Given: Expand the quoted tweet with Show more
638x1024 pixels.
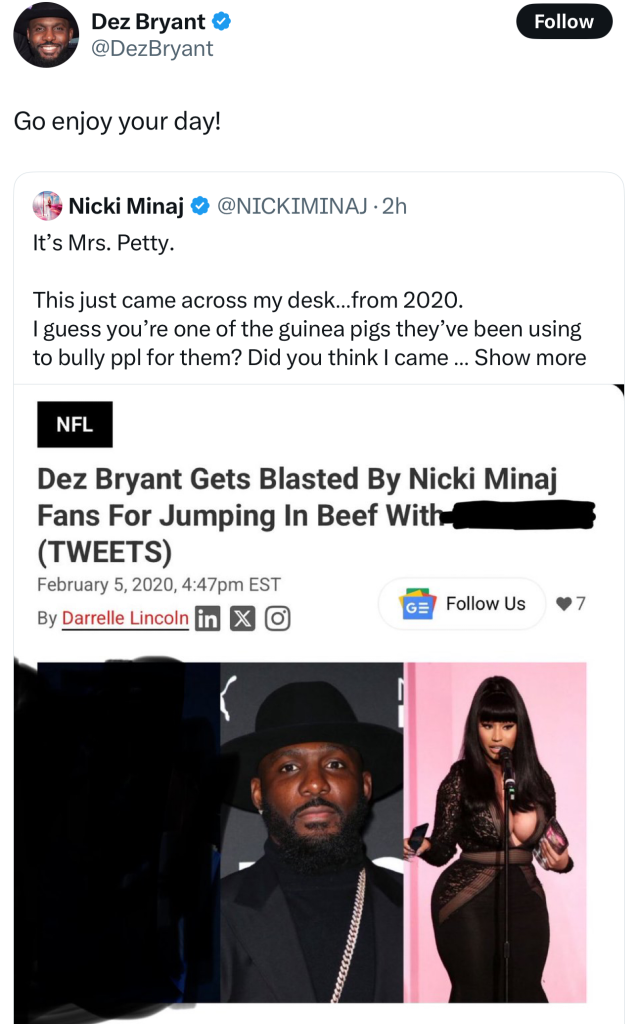Looking at the screenshot, I should (x=529, y=358).
